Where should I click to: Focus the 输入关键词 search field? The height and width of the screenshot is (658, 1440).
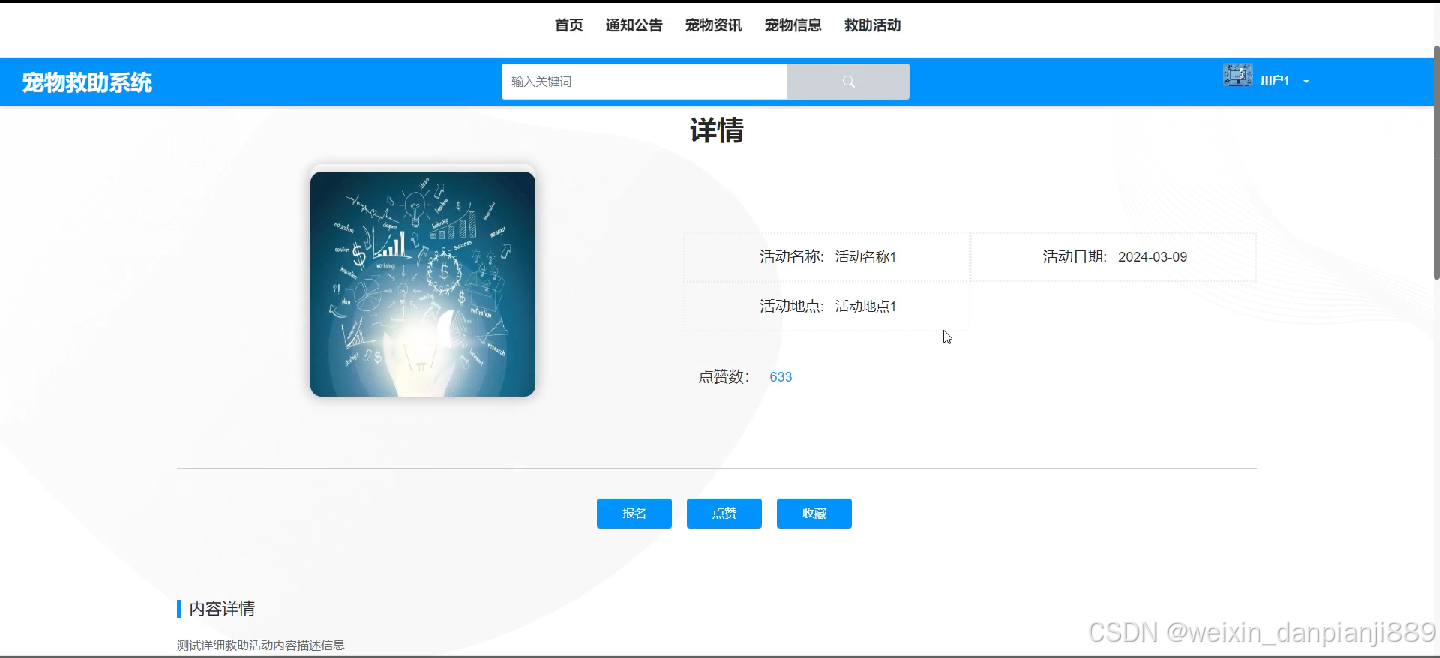click(x=644, y=82)
